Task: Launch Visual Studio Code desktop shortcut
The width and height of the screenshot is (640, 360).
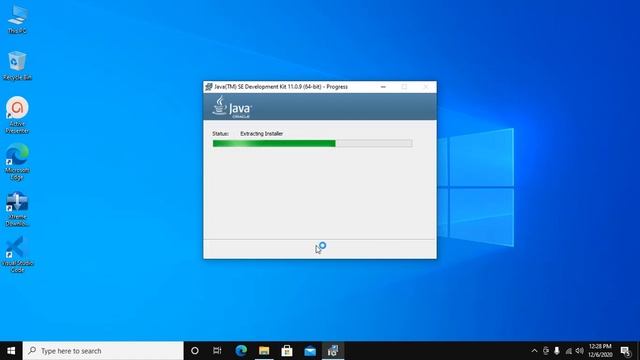Action: [x=17, y=254]
